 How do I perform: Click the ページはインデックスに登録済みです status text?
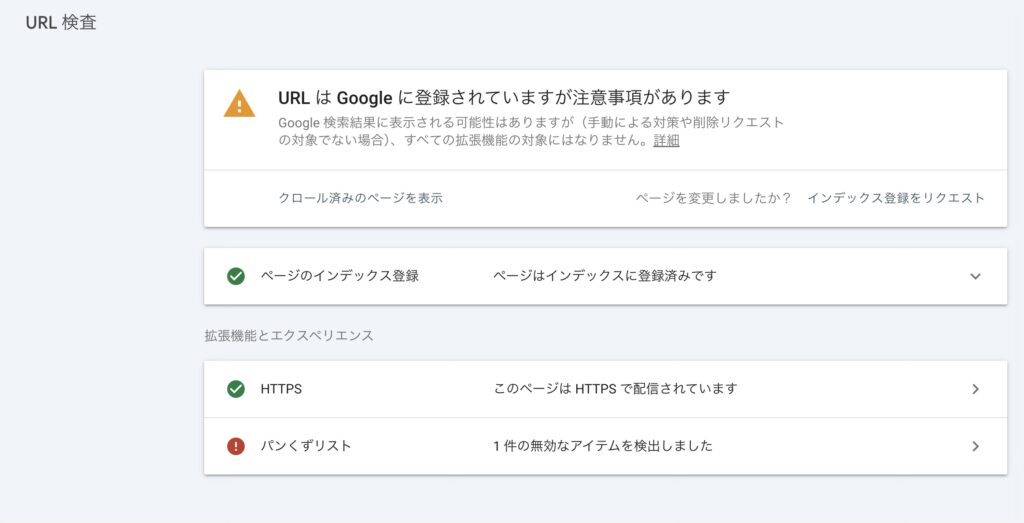coord(605,276)
